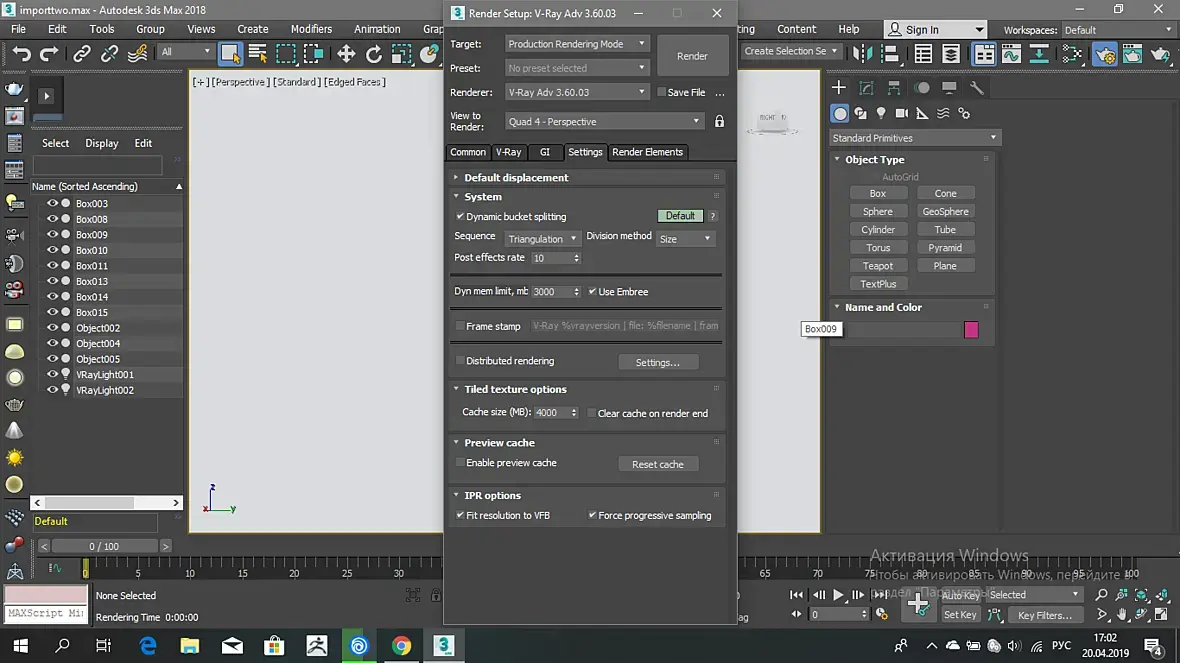Click the Mirror tool icon

tap(859, 54)
